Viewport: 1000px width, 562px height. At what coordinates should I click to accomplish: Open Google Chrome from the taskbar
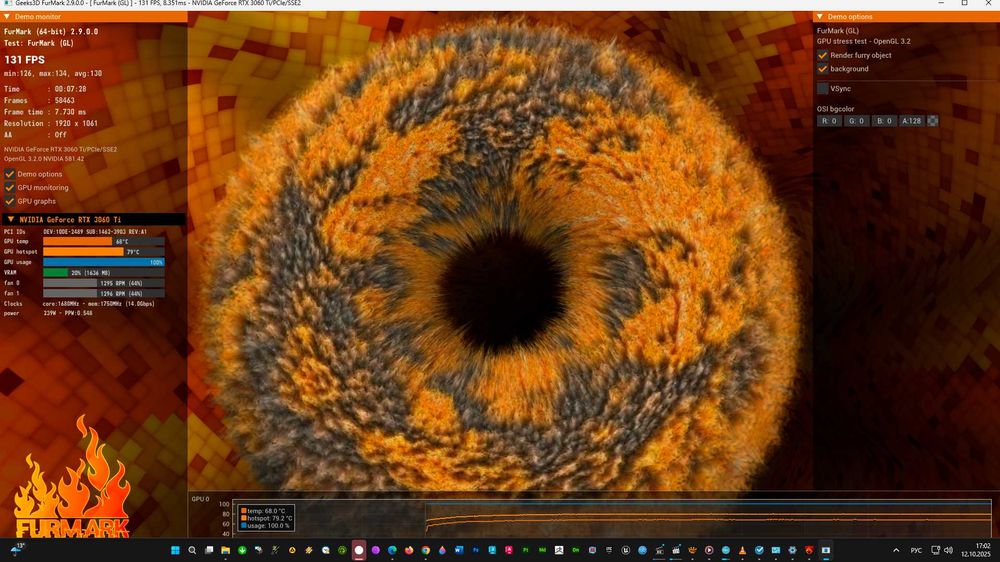425,550
